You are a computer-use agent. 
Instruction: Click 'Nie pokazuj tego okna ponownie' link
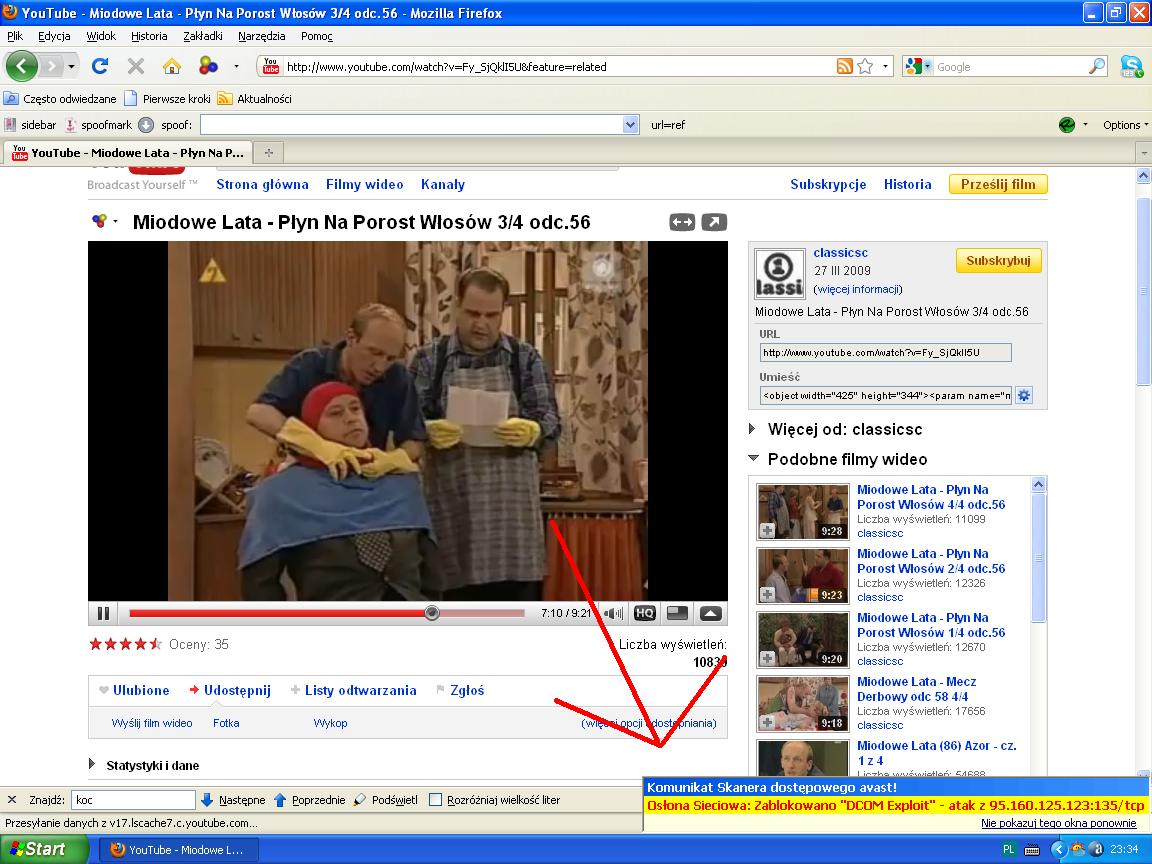1058,823
